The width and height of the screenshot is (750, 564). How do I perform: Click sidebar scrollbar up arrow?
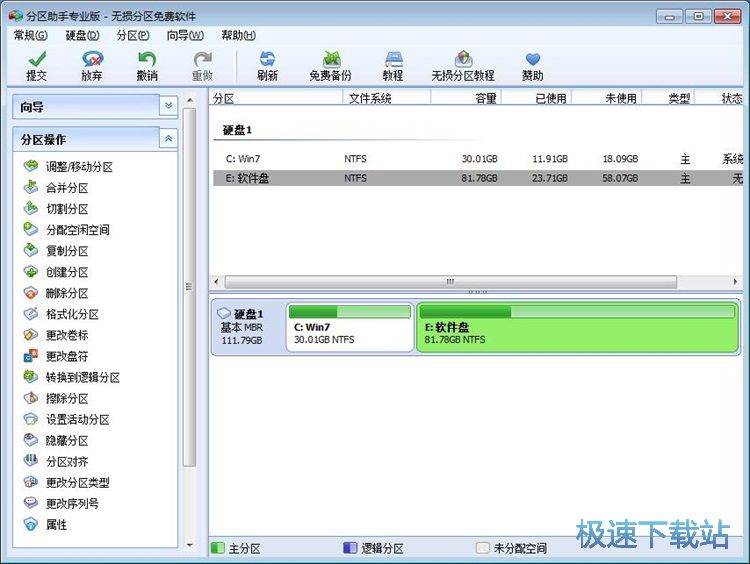[190, 100]
